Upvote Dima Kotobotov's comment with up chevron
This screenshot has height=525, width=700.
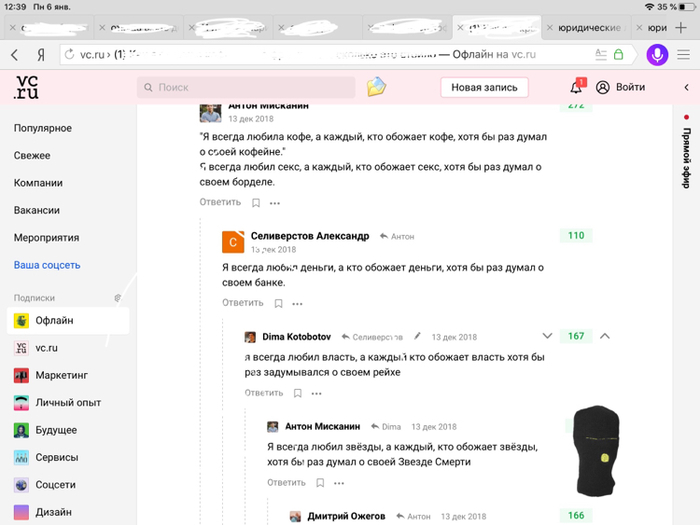[x=605, y=336]
